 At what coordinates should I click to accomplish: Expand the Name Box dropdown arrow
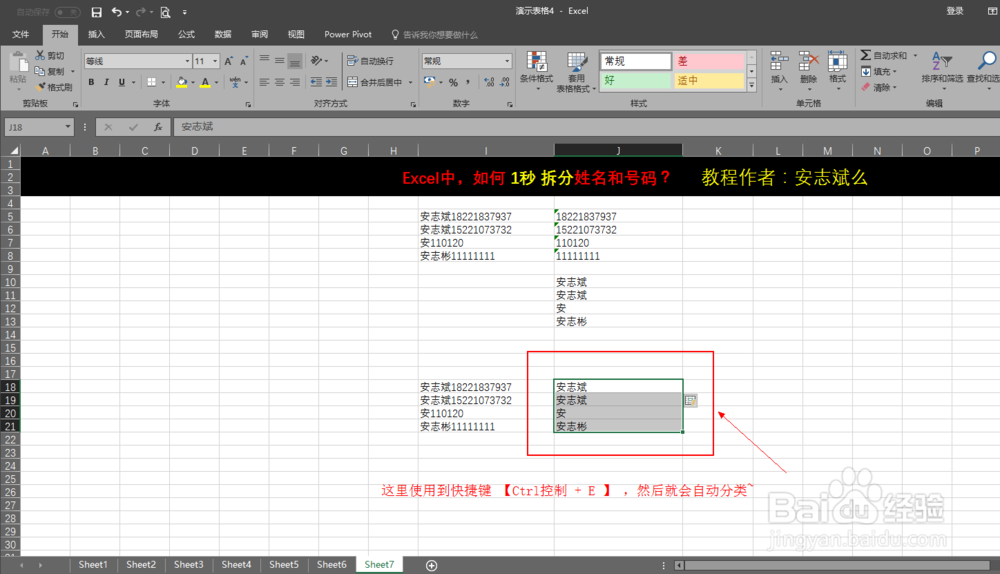pyautogui.click(x=68, y=127)
